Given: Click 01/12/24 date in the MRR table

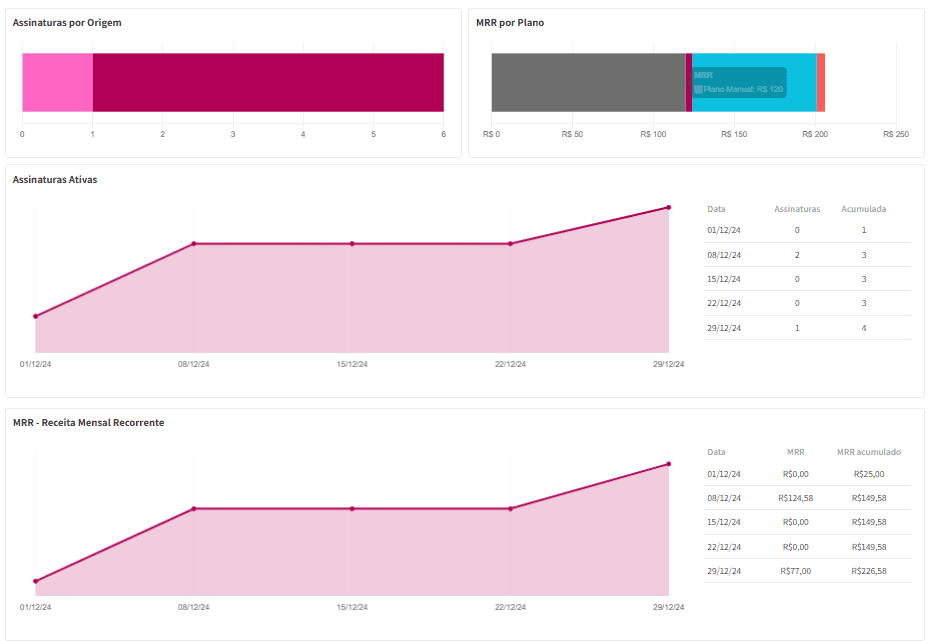Looking at the screenshot, I should (x=724, y=474).
